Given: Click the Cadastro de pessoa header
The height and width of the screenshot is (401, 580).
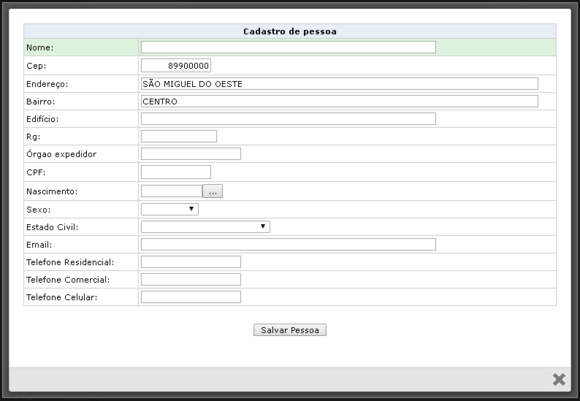Looking at the screenshot, I should pos(290,31).
